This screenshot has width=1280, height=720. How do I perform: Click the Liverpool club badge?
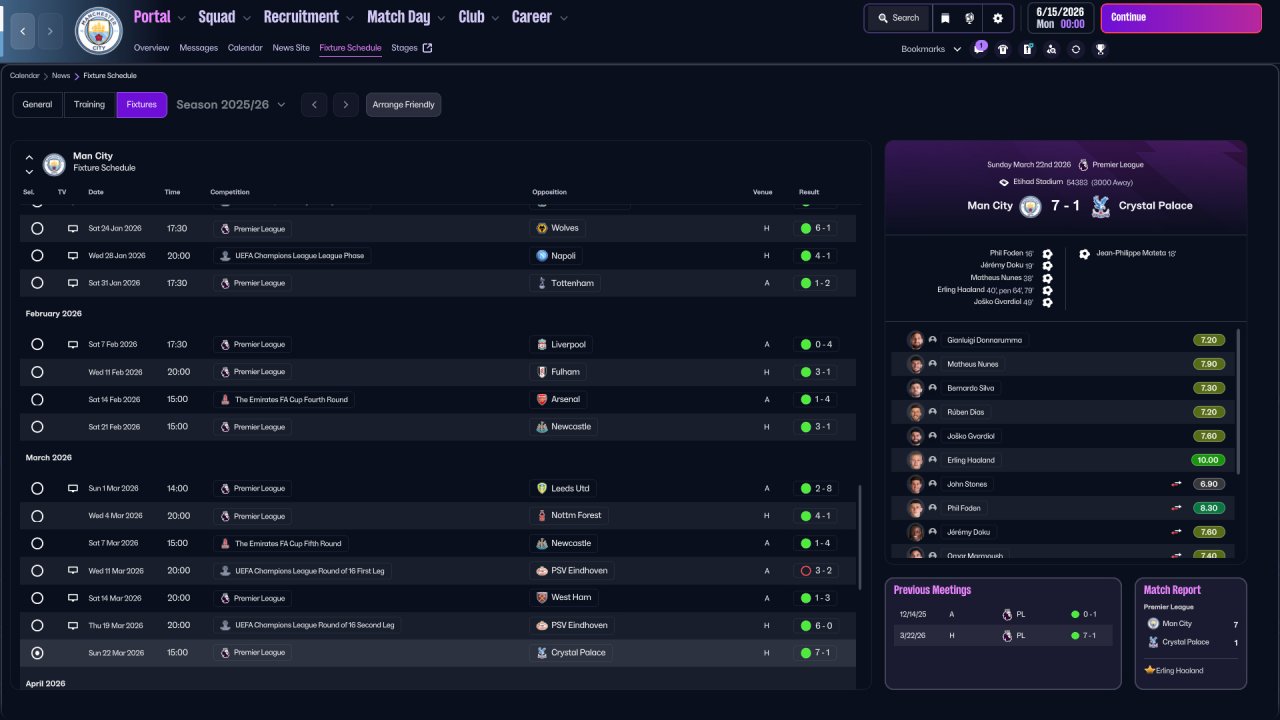coord(543,344)
